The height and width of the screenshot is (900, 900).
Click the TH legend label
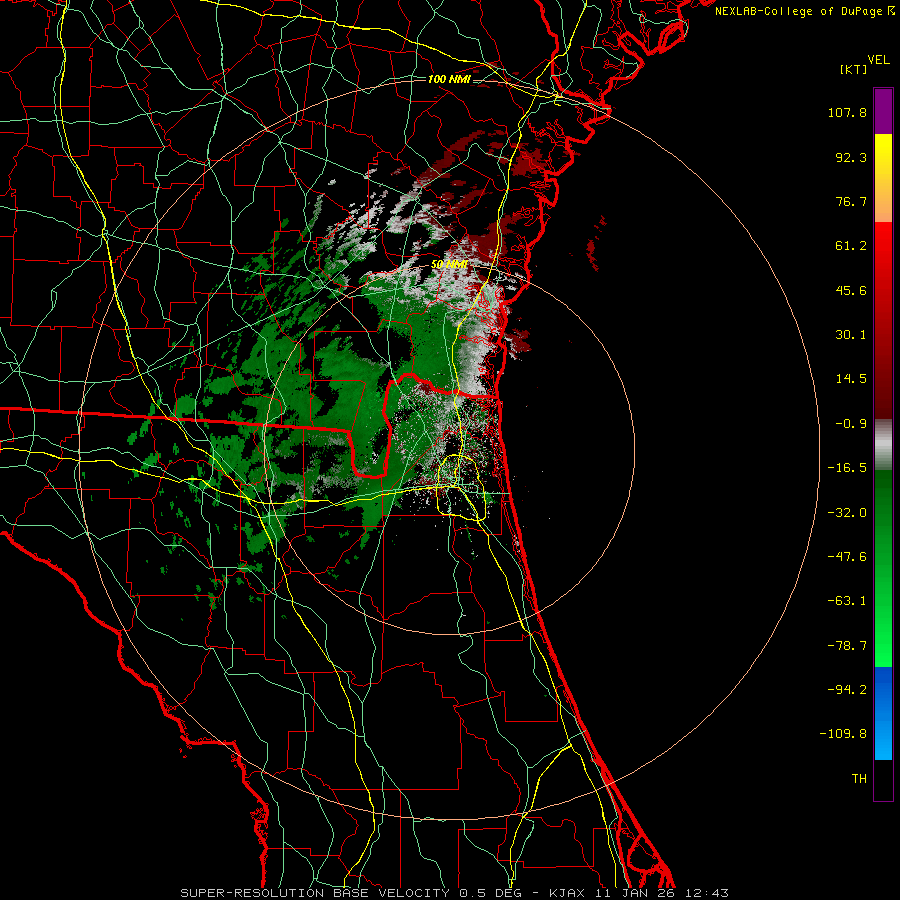859,779
